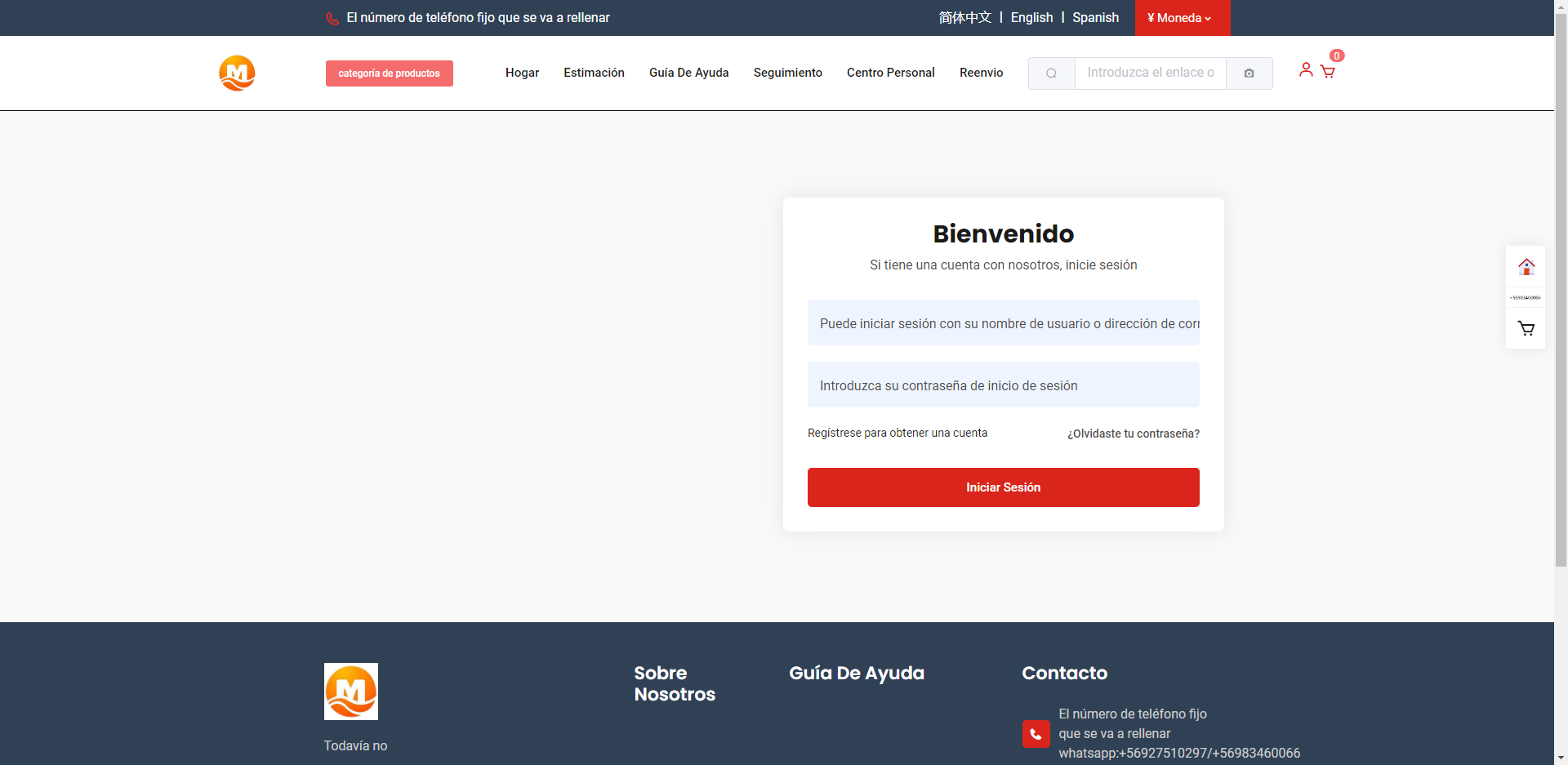The width and height of the screenshot is (1568, 765).
Task: Click the Contacto footer heading
Action: point(1064,674)
